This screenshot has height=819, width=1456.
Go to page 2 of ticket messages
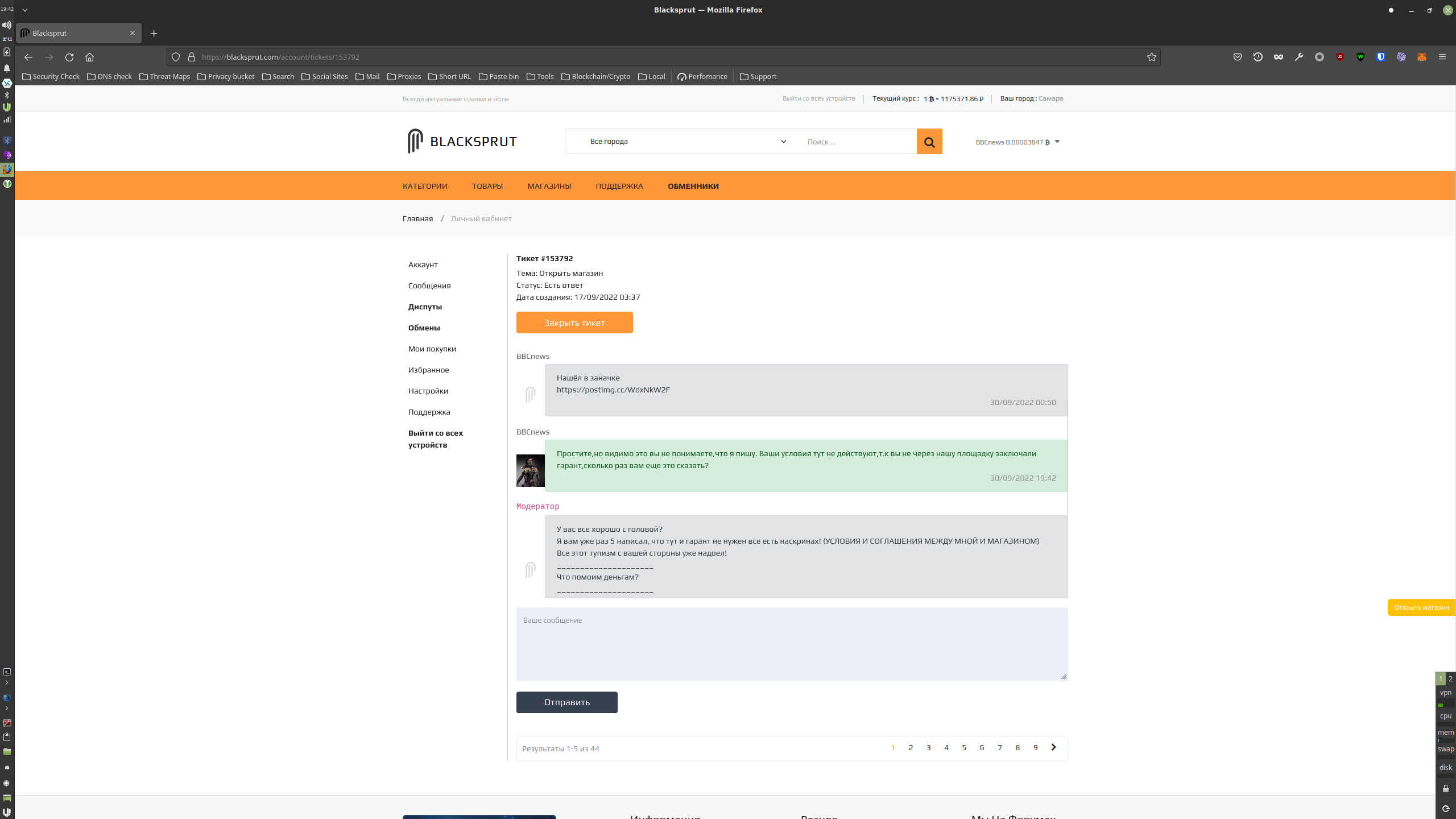pos(911,747)
